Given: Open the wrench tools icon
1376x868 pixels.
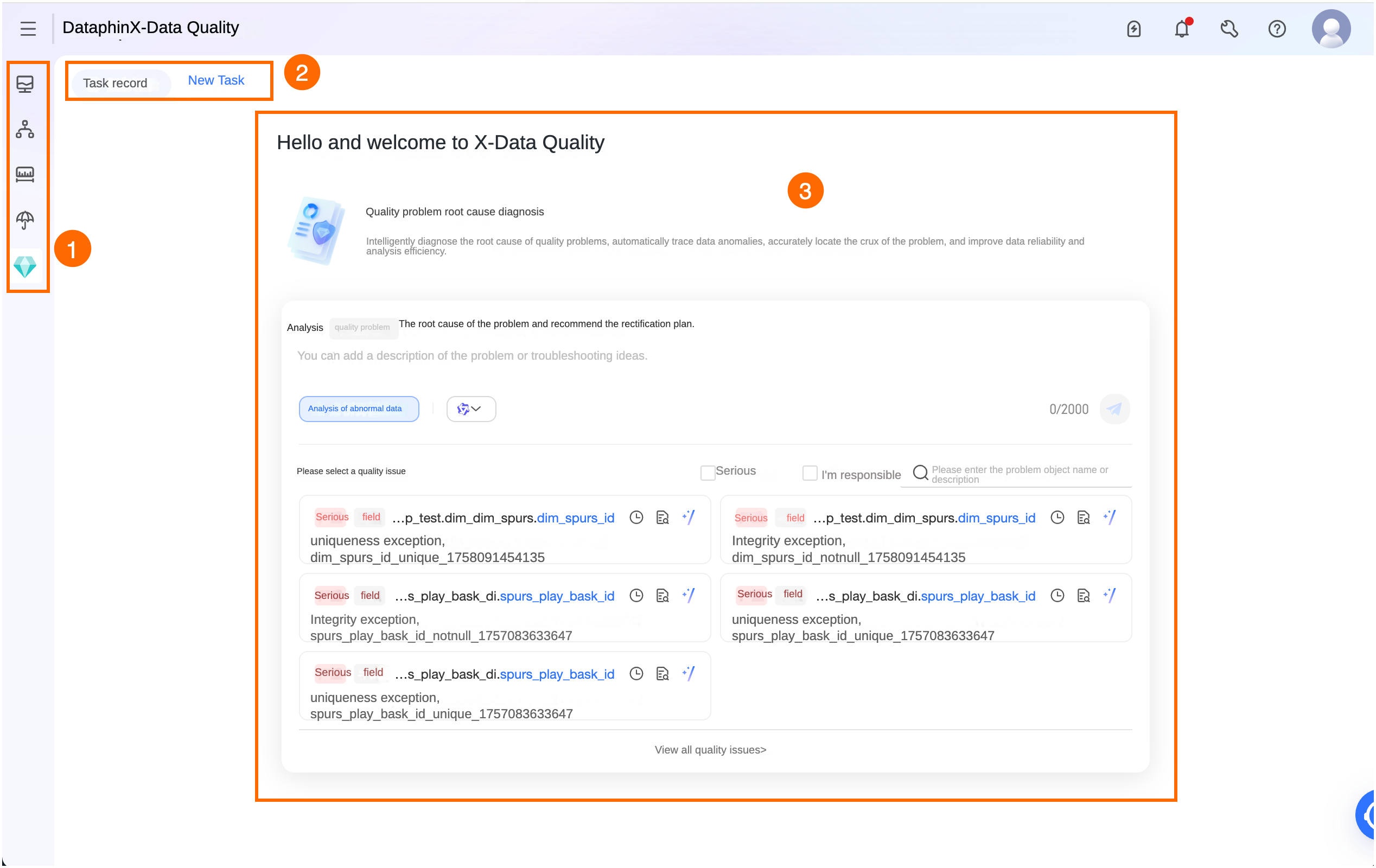Looking at the screenshot, I should pos(1228,29).
